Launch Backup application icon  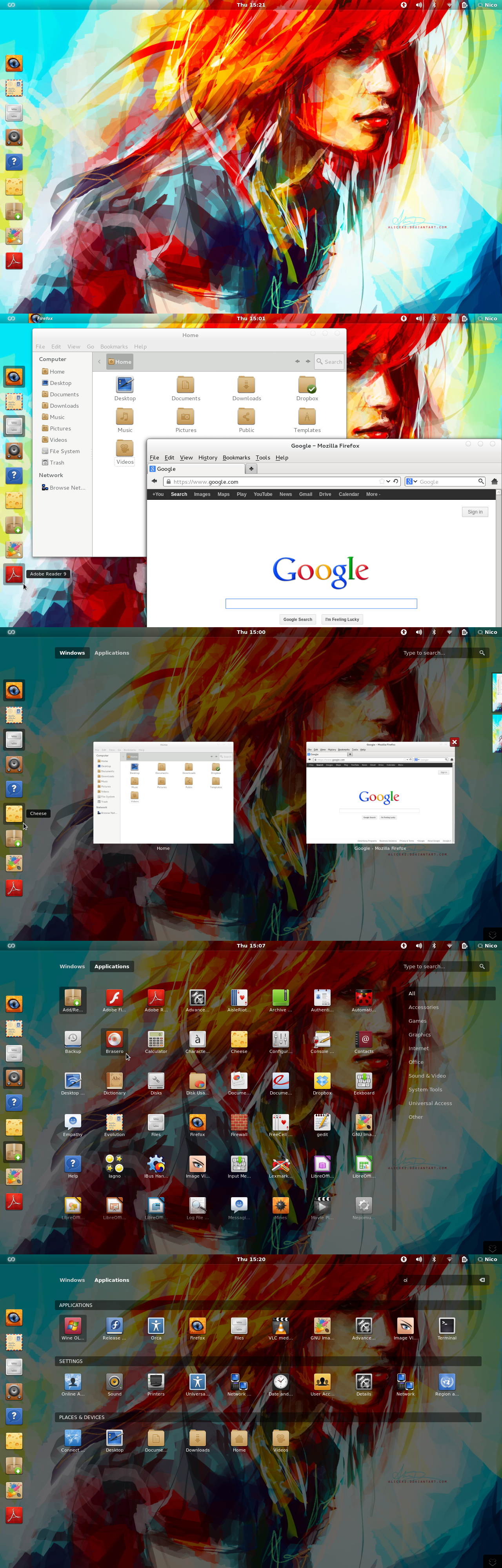coord(73,1042)
